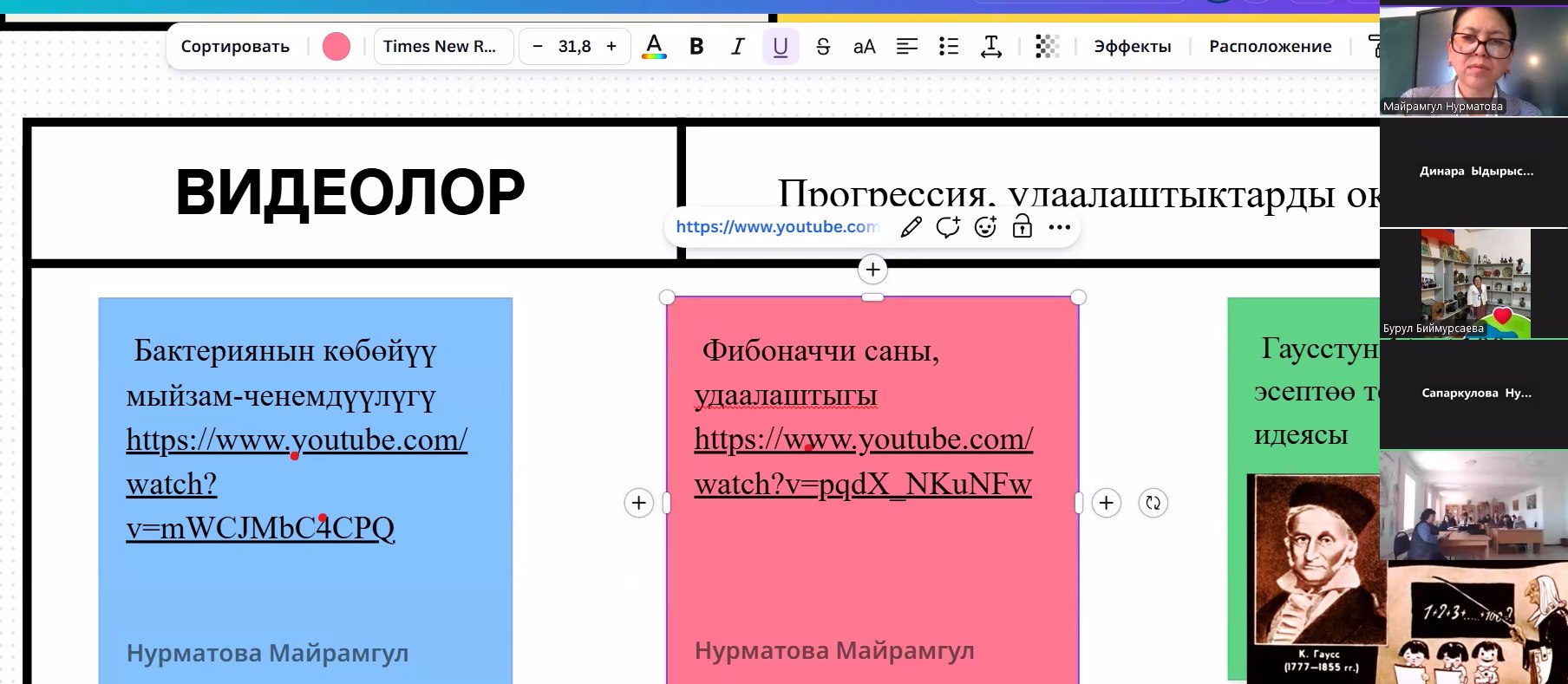Change text alignment
Viewport: 1568px width, 684px height.
pos(906,47)
